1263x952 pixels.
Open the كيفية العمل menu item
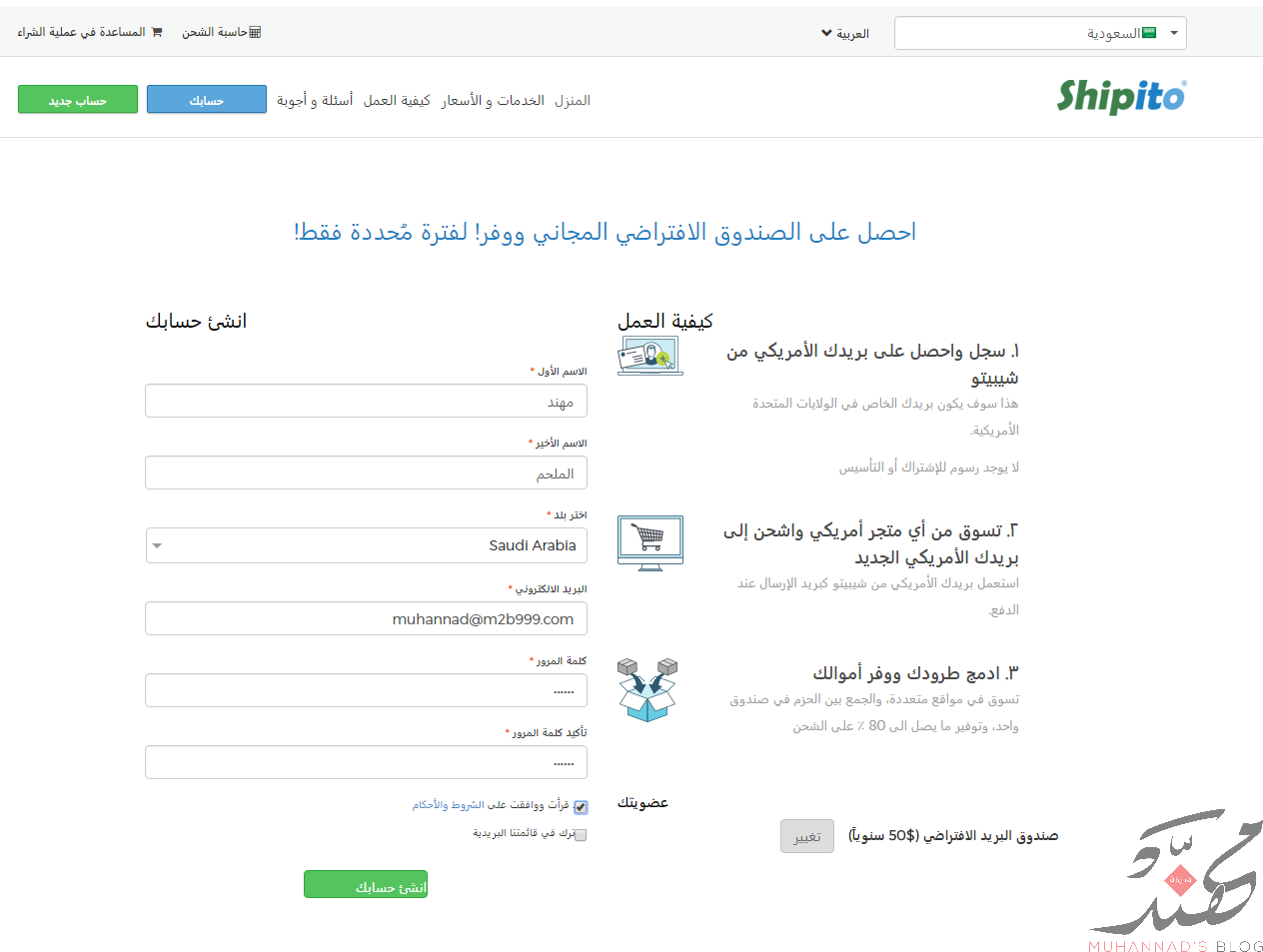point(397,100)
